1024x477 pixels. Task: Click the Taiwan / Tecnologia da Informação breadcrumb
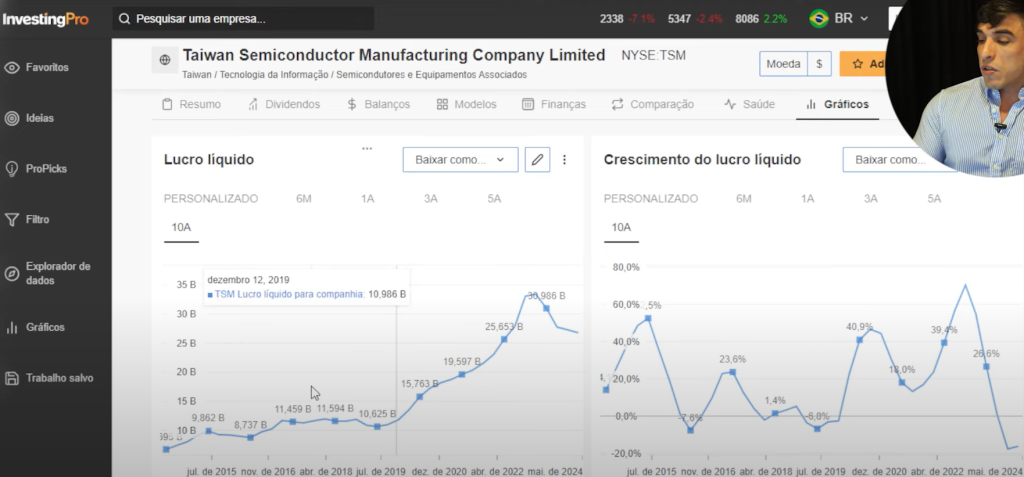click(355, 75)
